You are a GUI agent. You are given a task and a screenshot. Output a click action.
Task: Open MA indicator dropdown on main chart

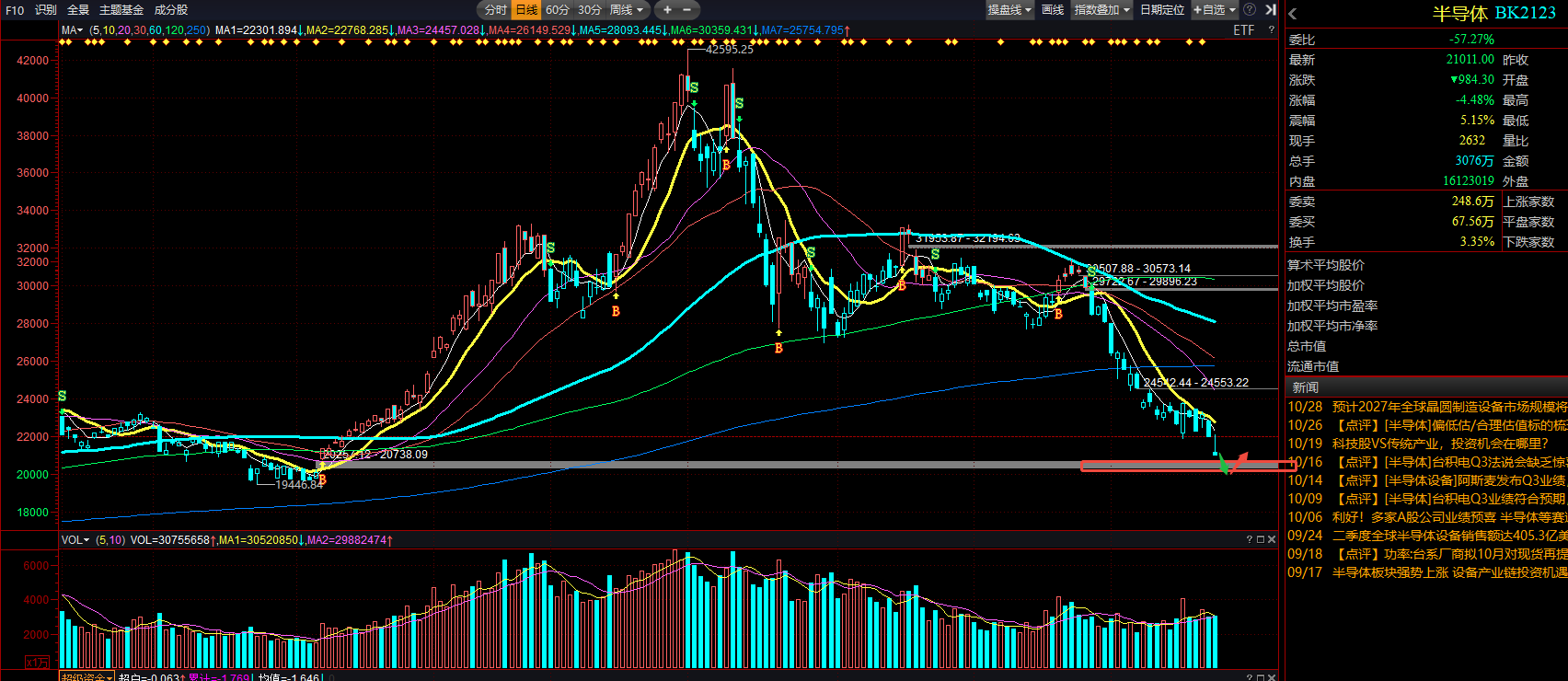click(73, 30)
